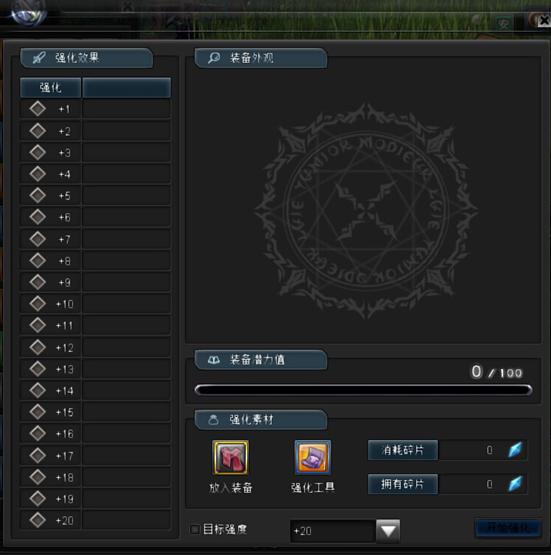
Task: Click the diamond icon for +14
Action: click(38, 390)
